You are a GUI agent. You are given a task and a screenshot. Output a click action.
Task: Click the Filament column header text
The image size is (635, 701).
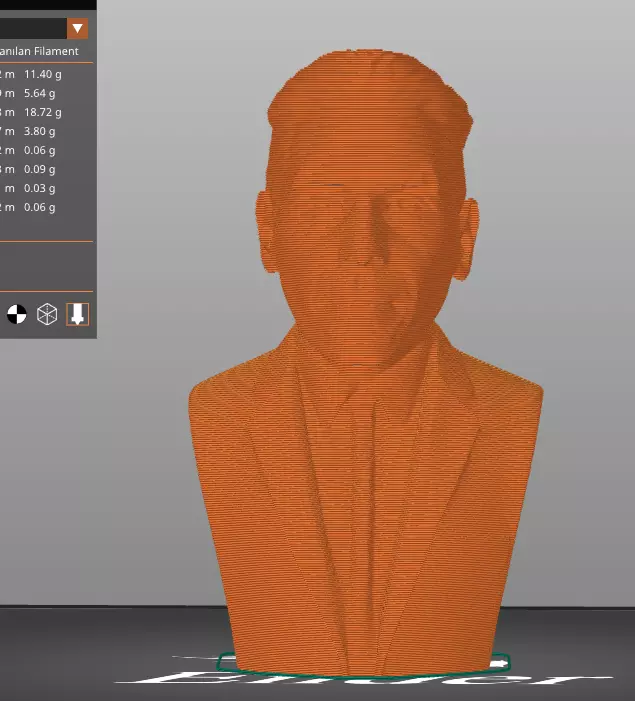56,51
